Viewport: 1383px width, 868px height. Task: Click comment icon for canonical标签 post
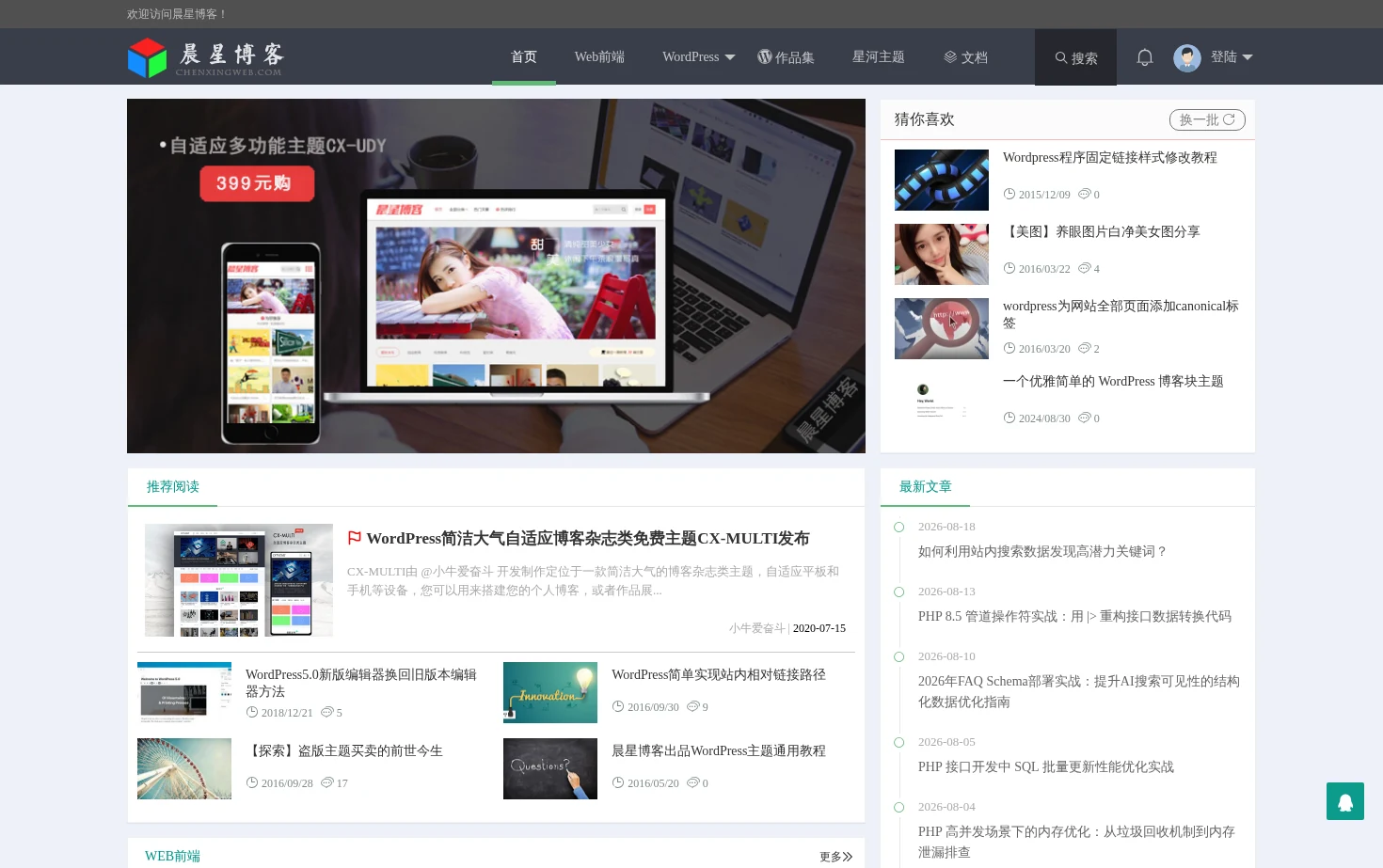point(1084,348)
